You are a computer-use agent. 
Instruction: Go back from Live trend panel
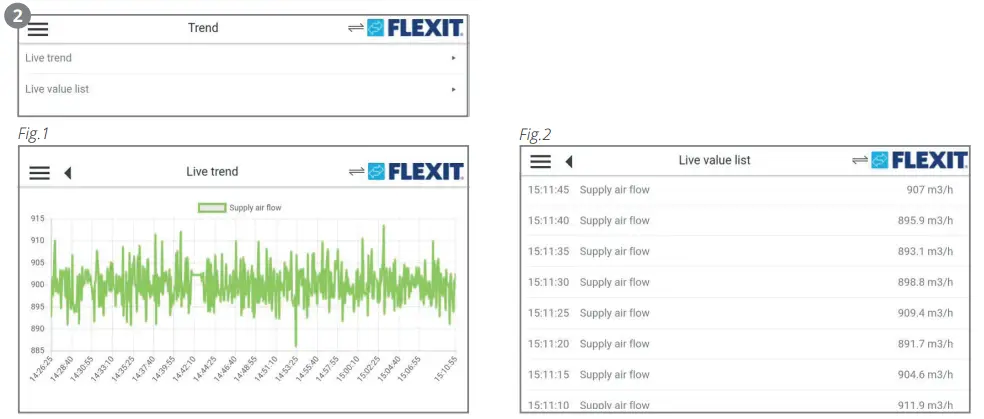tap(68, 172)
